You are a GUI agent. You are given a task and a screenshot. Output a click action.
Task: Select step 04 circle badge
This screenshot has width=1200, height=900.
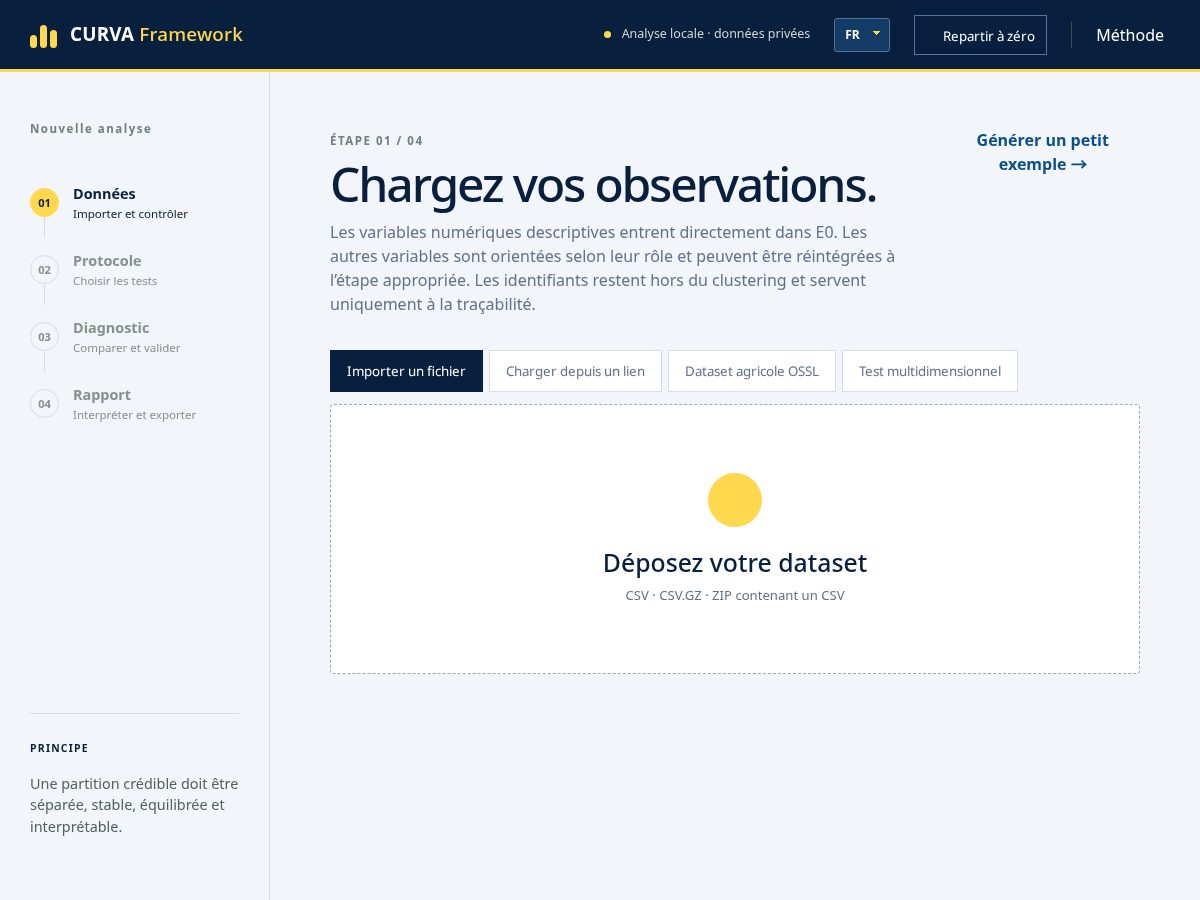[44, 404]
